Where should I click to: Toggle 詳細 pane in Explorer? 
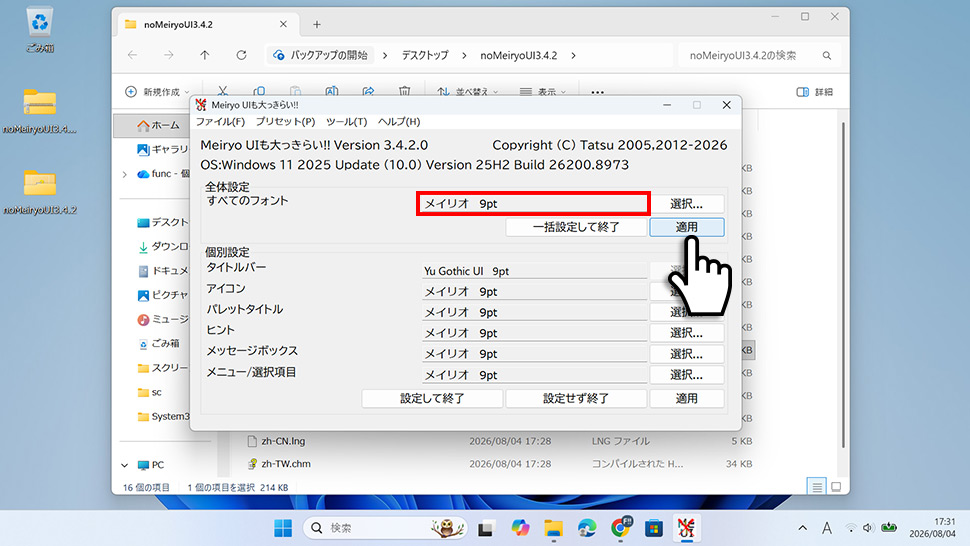point(815,92)
